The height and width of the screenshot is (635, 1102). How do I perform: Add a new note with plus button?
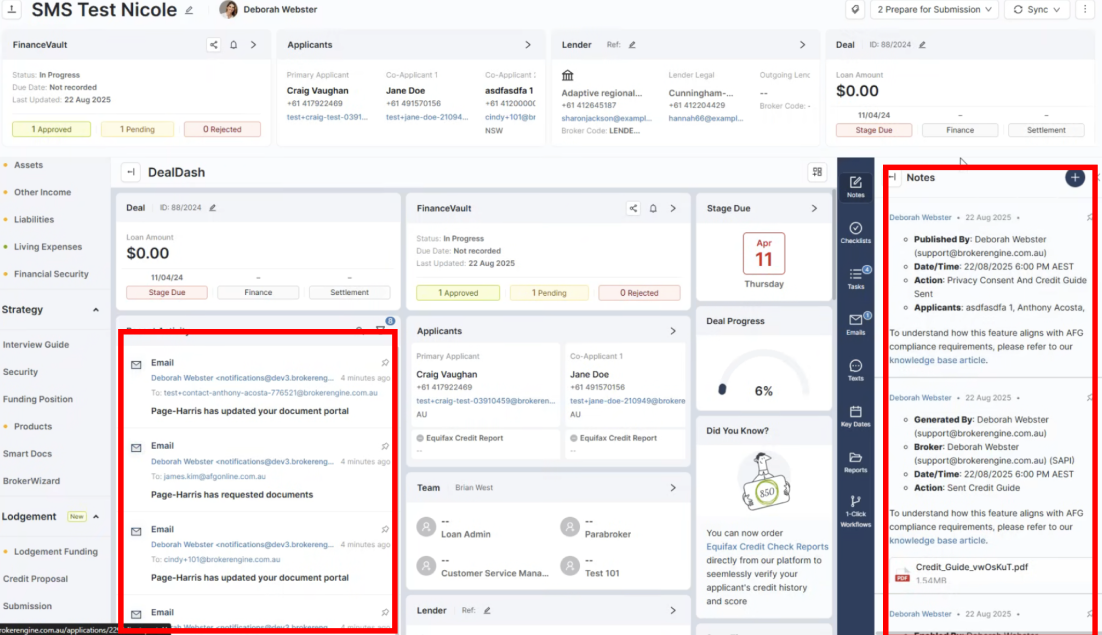(x=1075, y=178)
